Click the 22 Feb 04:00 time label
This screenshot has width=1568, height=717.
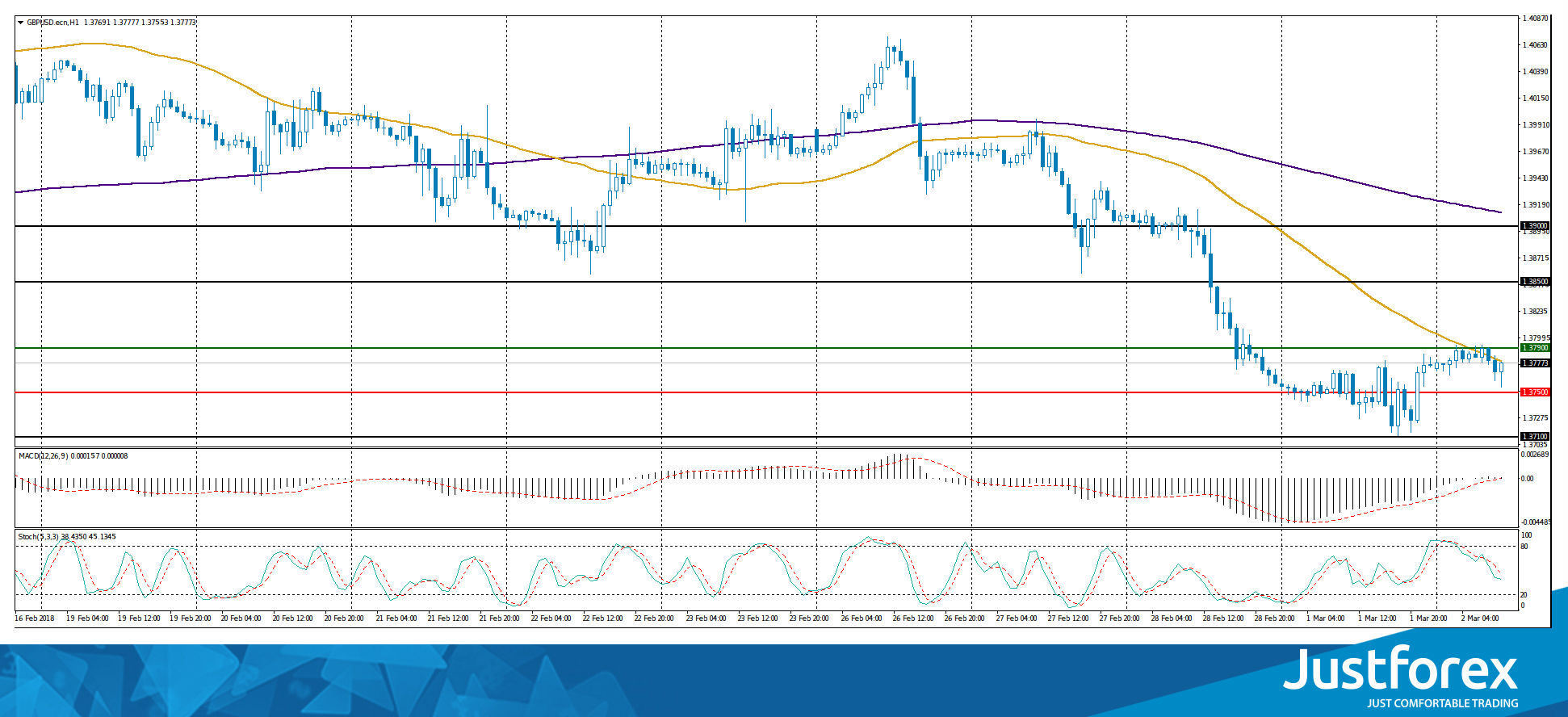point(552,618)
